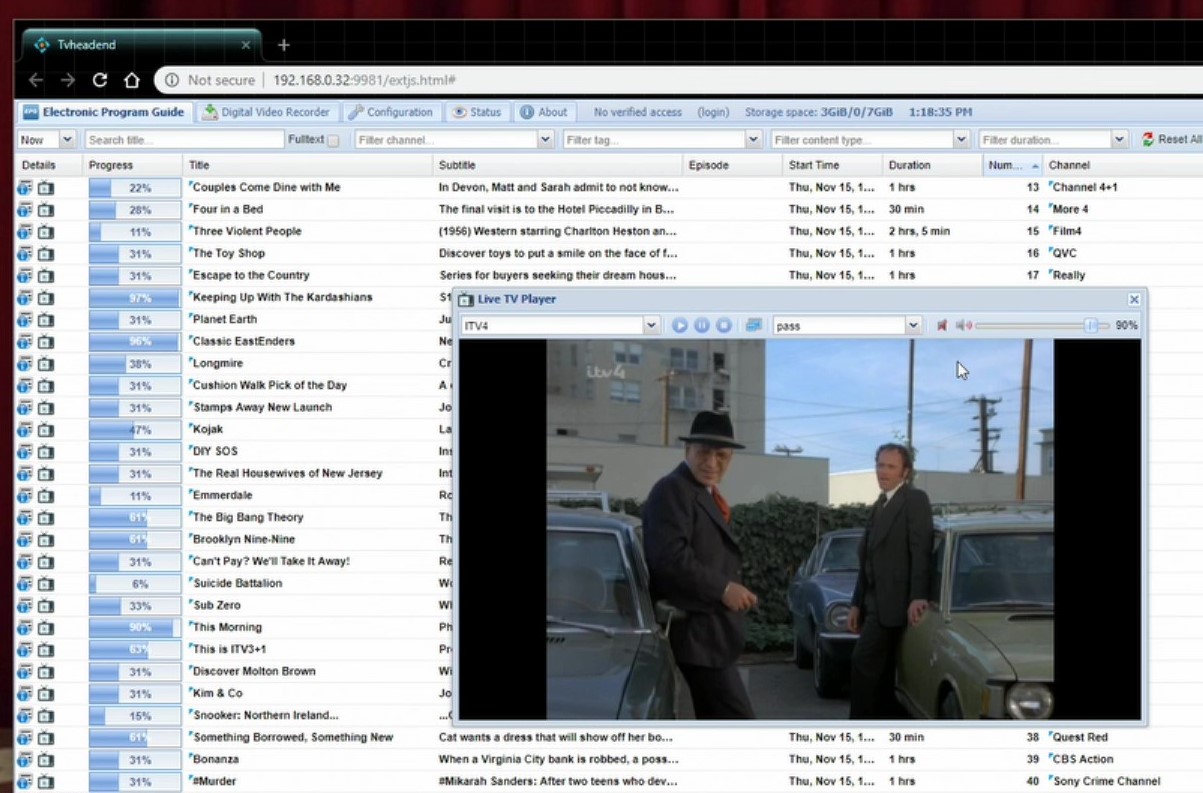Screen dimensions: 1203x793
Task: Sort by the Duration column header
Action: [932, 165]
